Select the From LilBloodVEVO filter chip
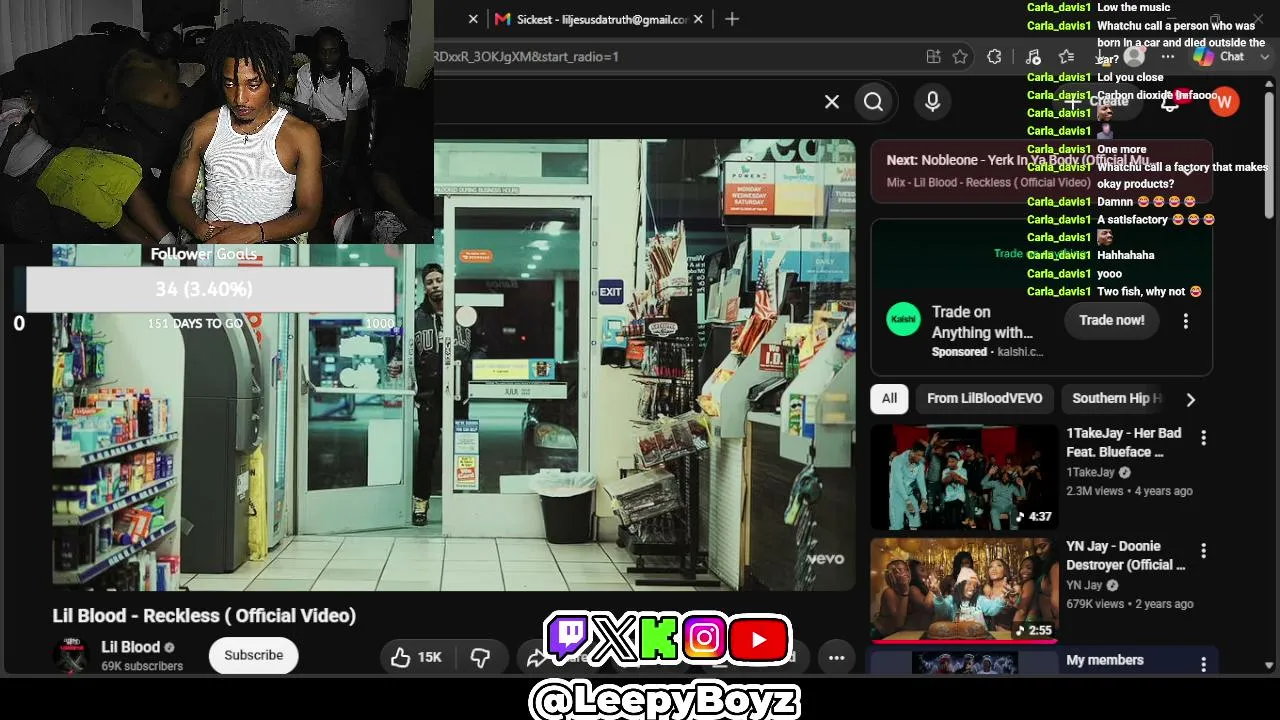The height and width of the screenshot is (720, 1280). (985, 398)
